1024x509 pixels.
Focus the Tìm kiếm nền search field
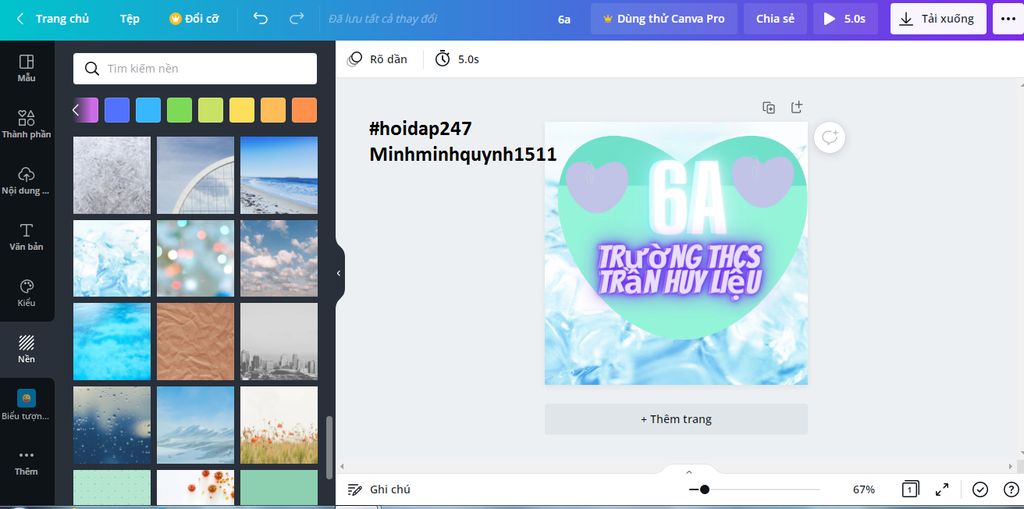[195, 69]
